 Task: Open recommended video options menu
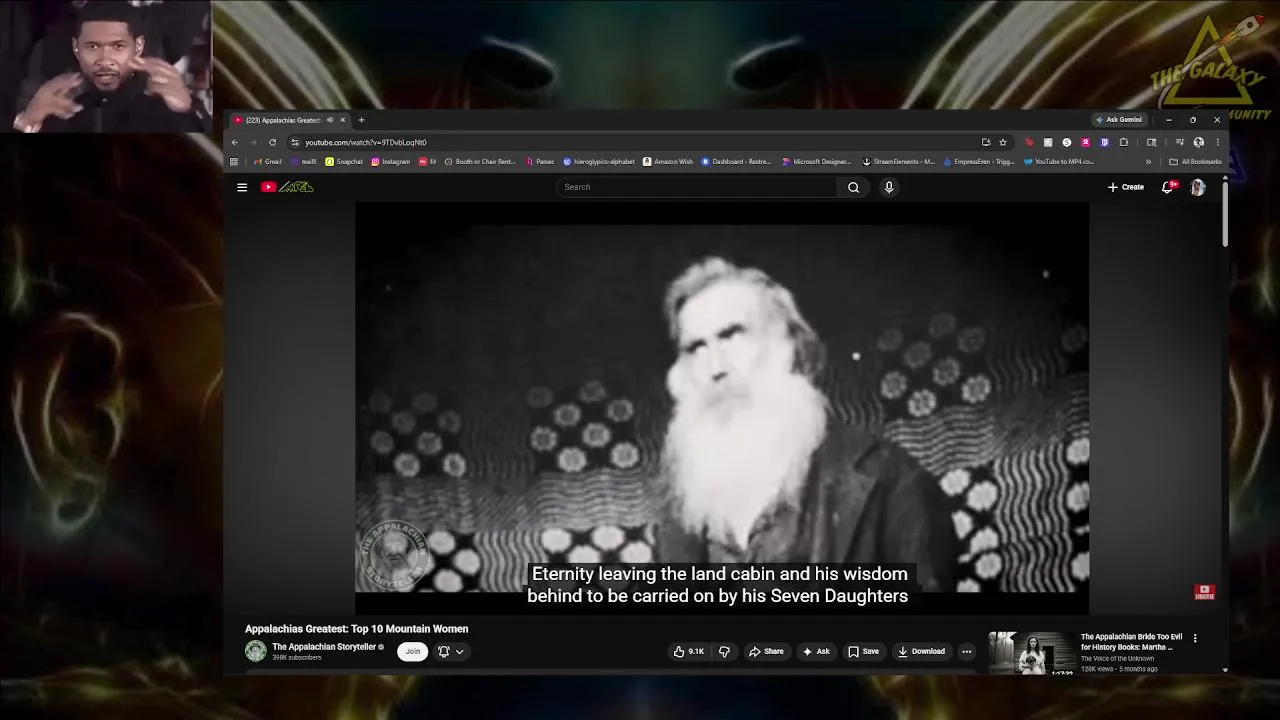point(1194,638)
